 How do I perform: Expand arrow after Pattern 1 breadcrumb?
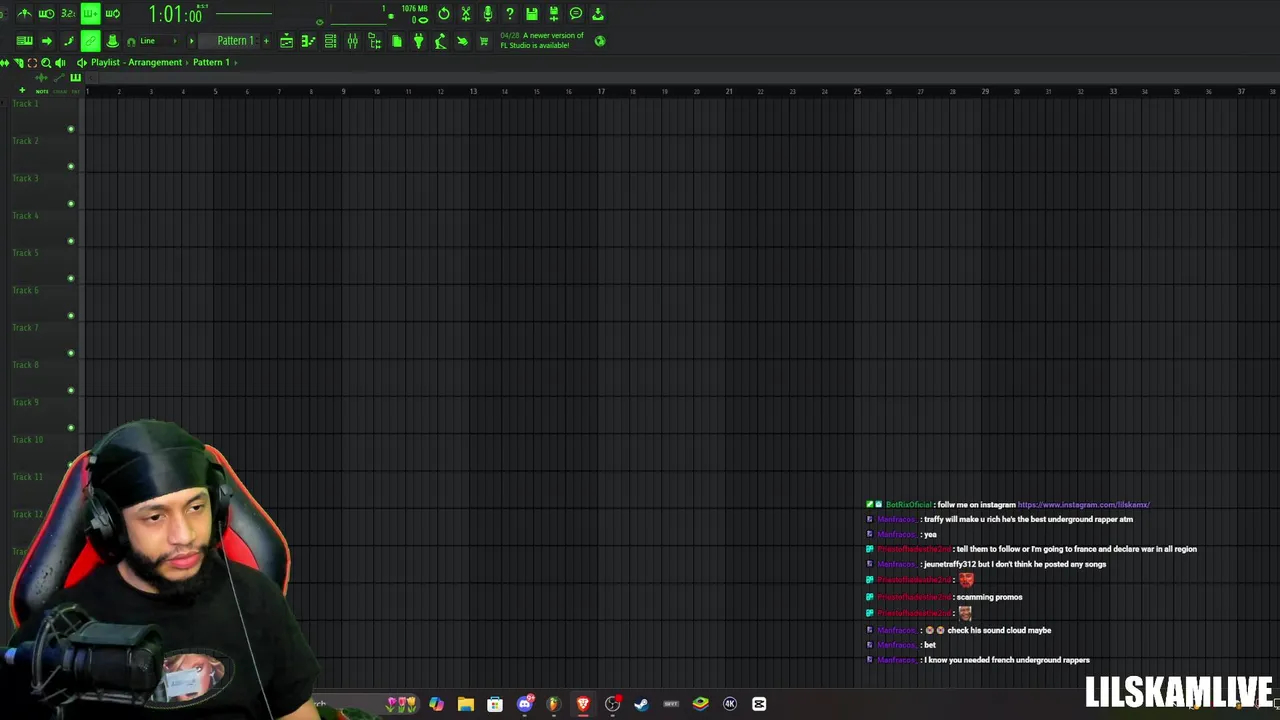[x=236, y=62]
